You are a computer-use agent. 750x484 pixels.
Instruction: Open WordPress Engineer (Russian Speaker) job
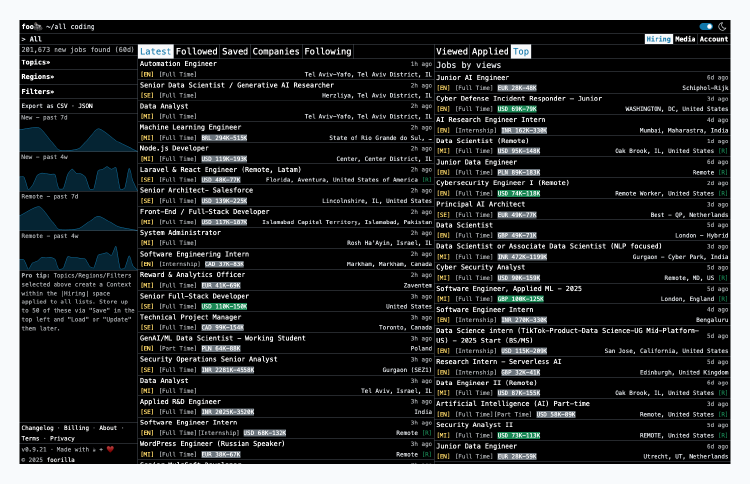212,444
